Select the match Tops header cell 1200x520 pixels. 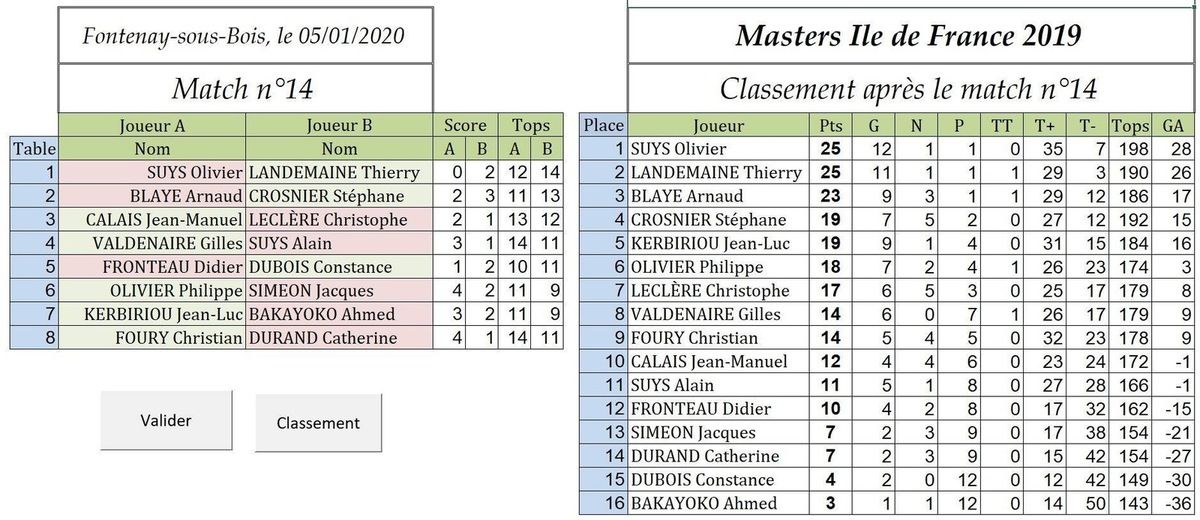pos(531,126)
